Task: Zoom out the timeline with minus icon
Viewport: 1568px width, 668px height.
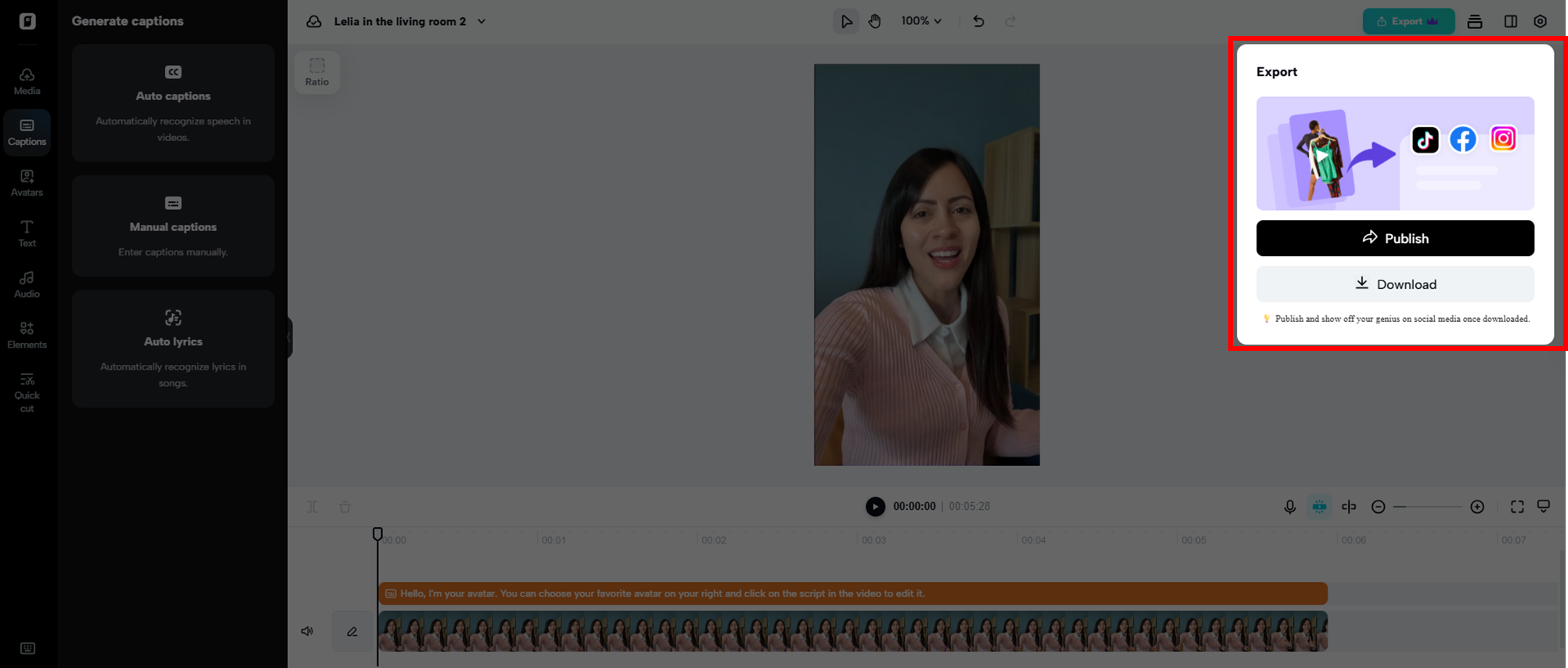Action: tap(1379, 507)
